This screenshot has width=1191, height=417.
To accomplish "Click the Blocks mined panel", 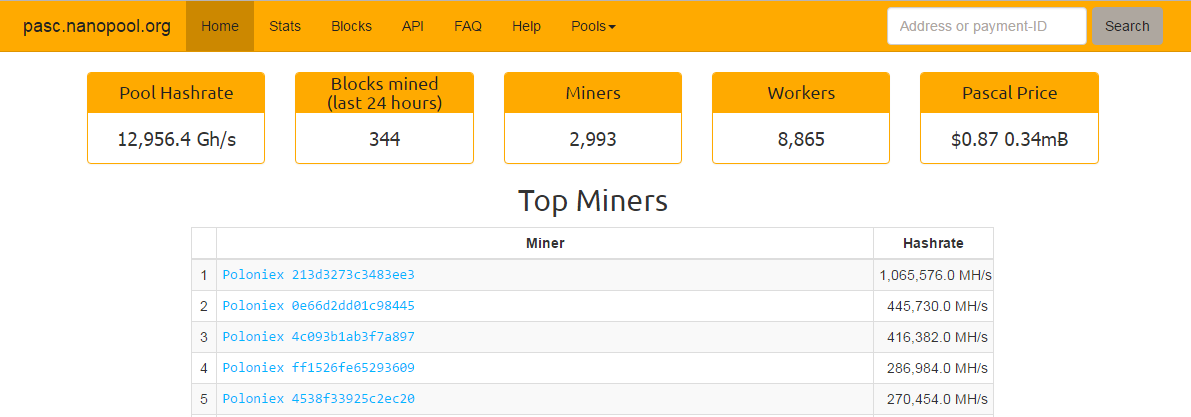I will pos(384,118).
